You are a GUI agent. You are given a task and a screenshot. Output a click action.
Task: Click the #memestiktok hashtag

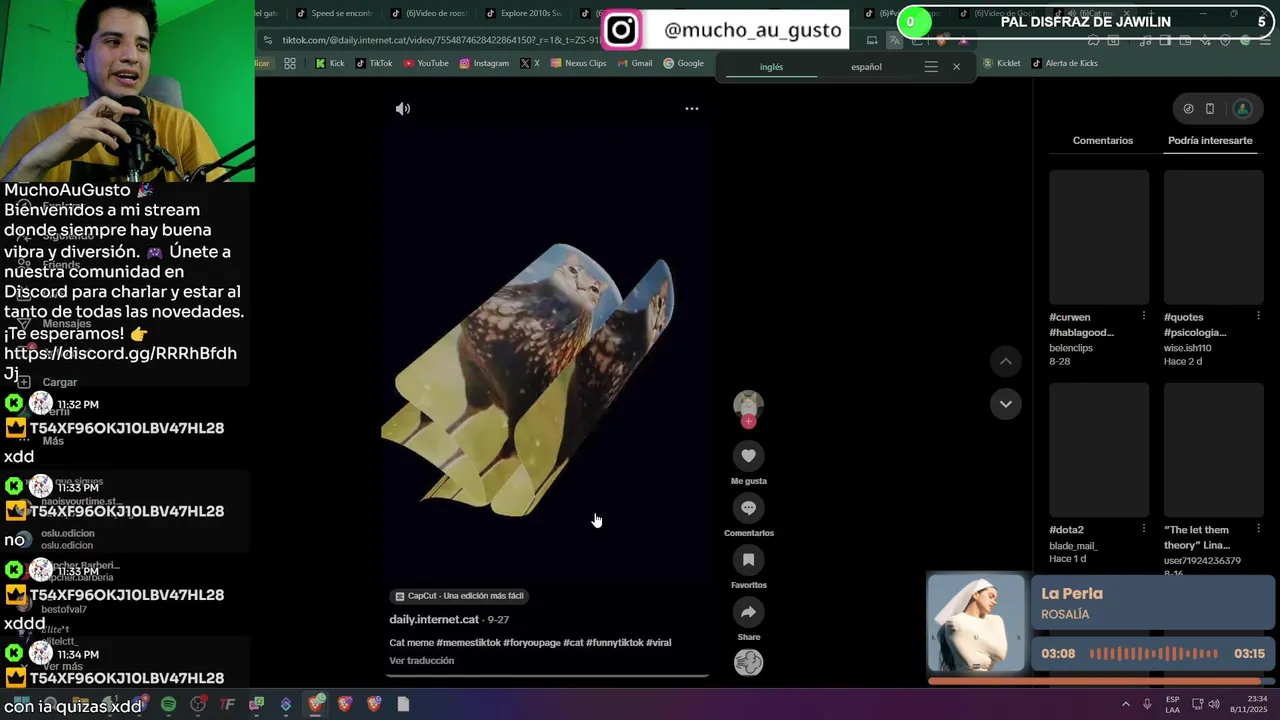(x=469, y=643)
